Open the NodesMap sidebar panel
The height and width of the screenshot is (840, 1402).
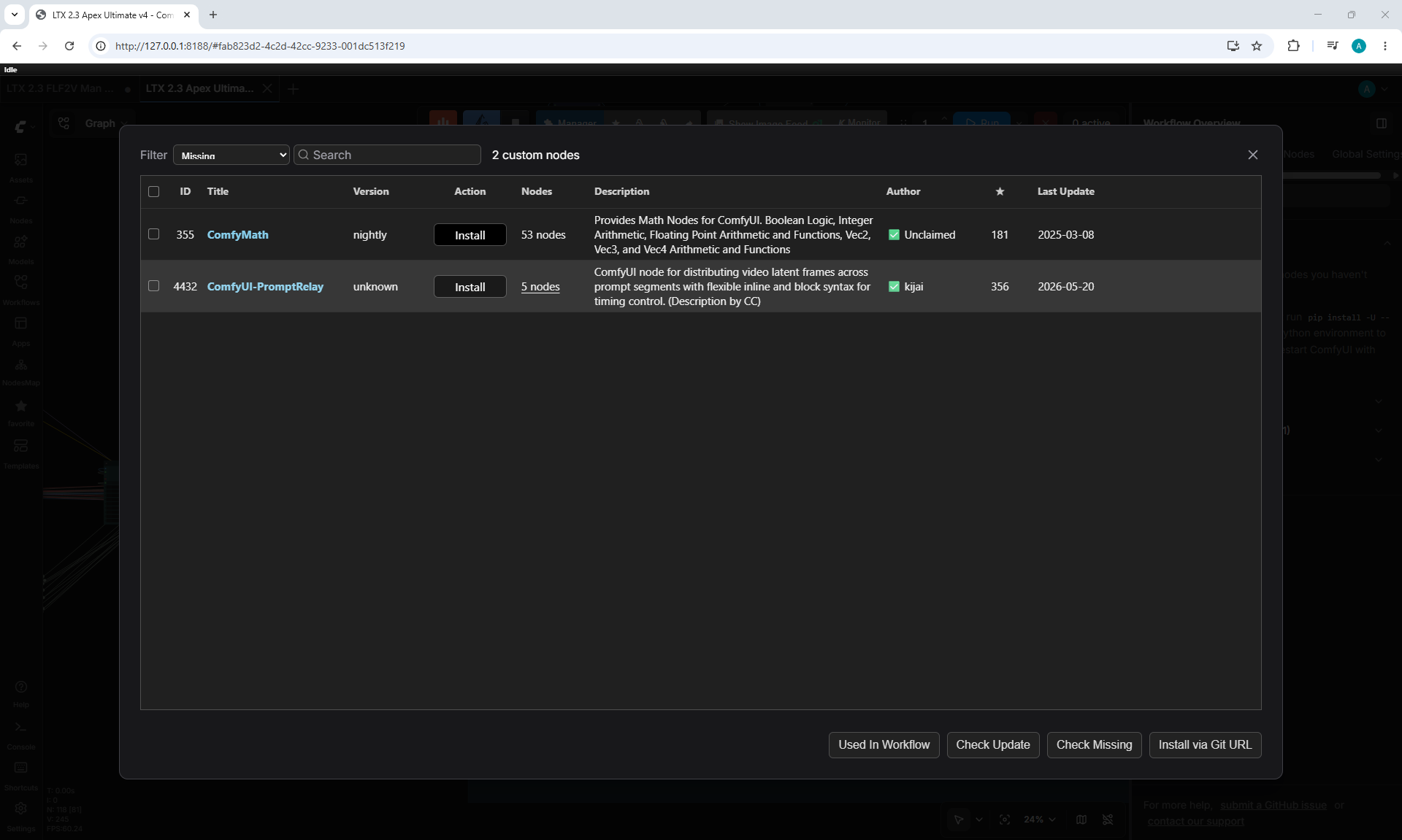coord(21,370)
